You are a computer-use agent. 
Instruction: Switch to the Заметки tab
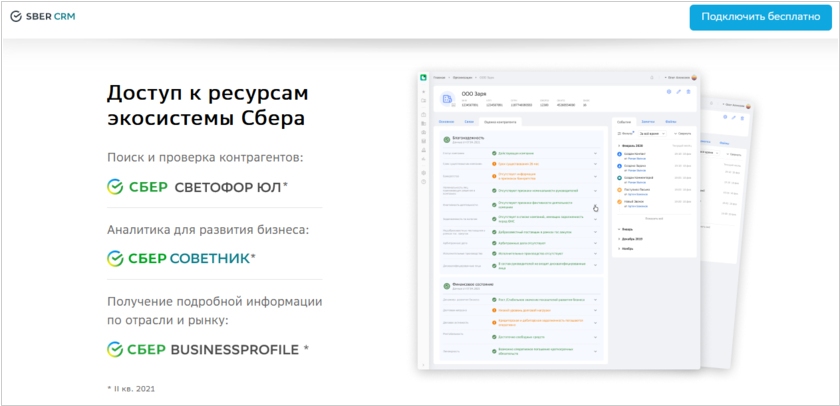pyautogui.click(x=648, y=122)
